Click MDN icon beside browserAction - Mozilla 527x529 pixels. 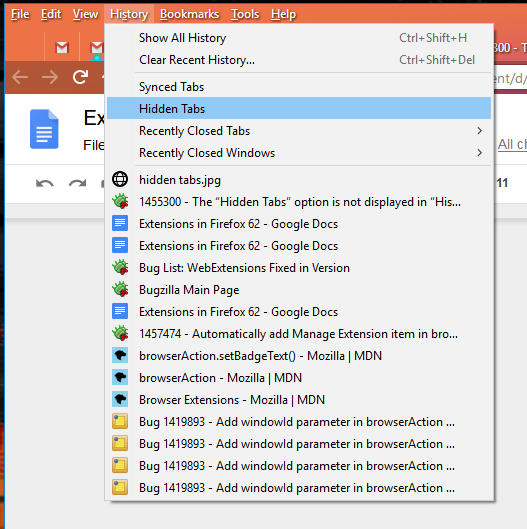point(120,377)
